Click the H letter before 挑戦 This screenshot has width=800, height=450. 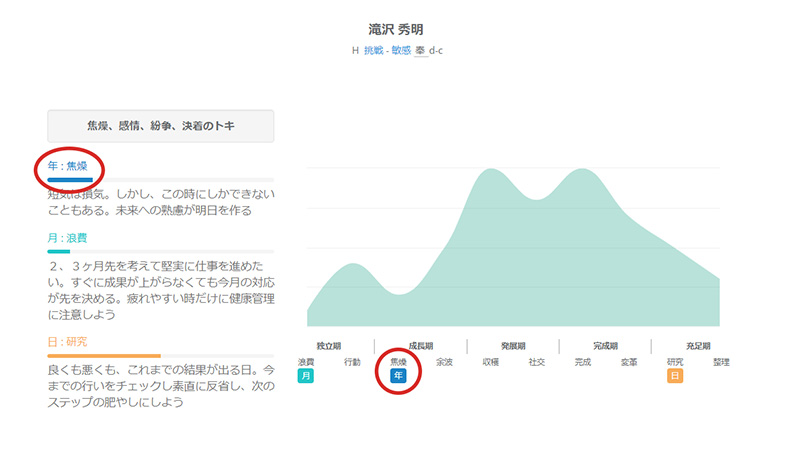click(x=355, y=51)
